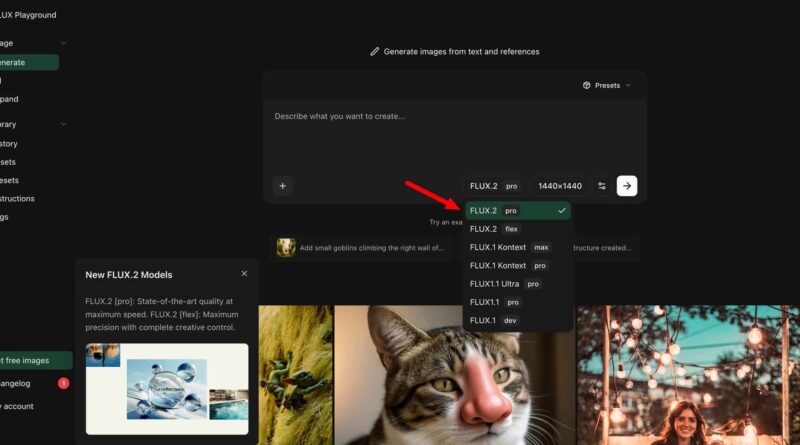
Task: Collapse the Library sidebar section chevron
Action: [63, 124]
